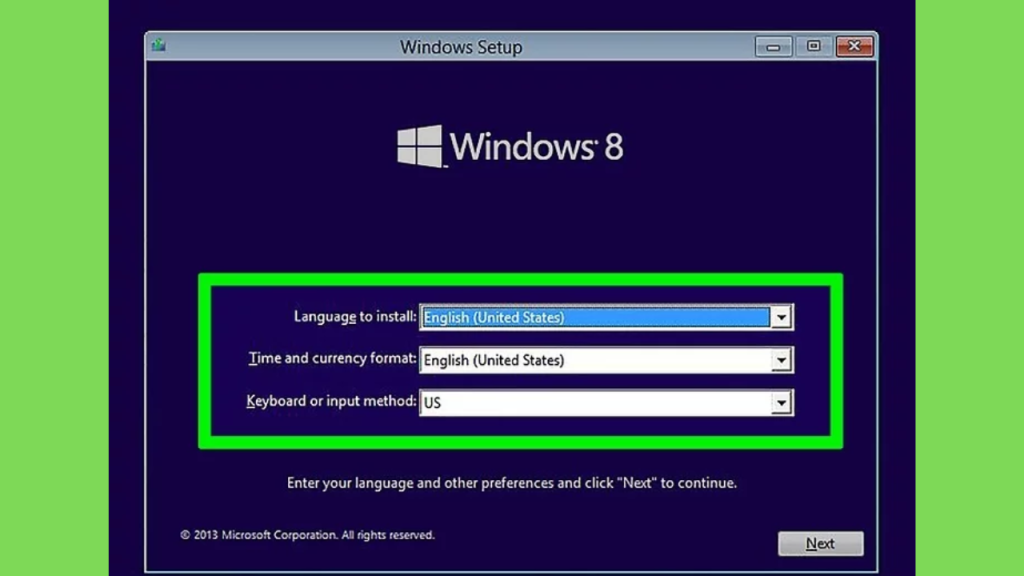Click the 'Language to install:' label
This screenshot has width=1024, height=576.
(x=355, y=317)
